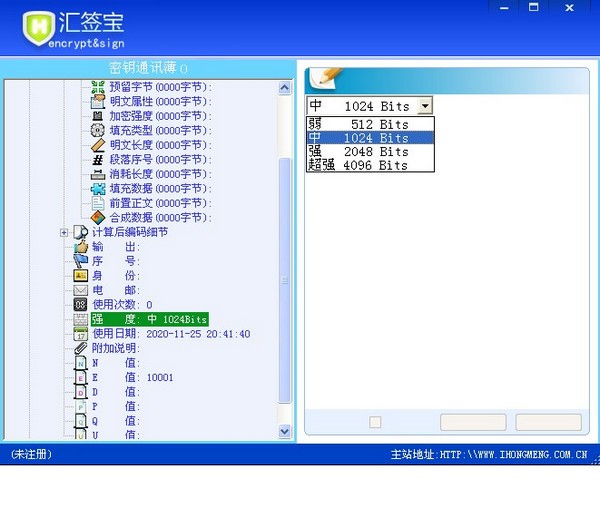Open the key strength combo box arrow
600x528 pixels.
425,106
